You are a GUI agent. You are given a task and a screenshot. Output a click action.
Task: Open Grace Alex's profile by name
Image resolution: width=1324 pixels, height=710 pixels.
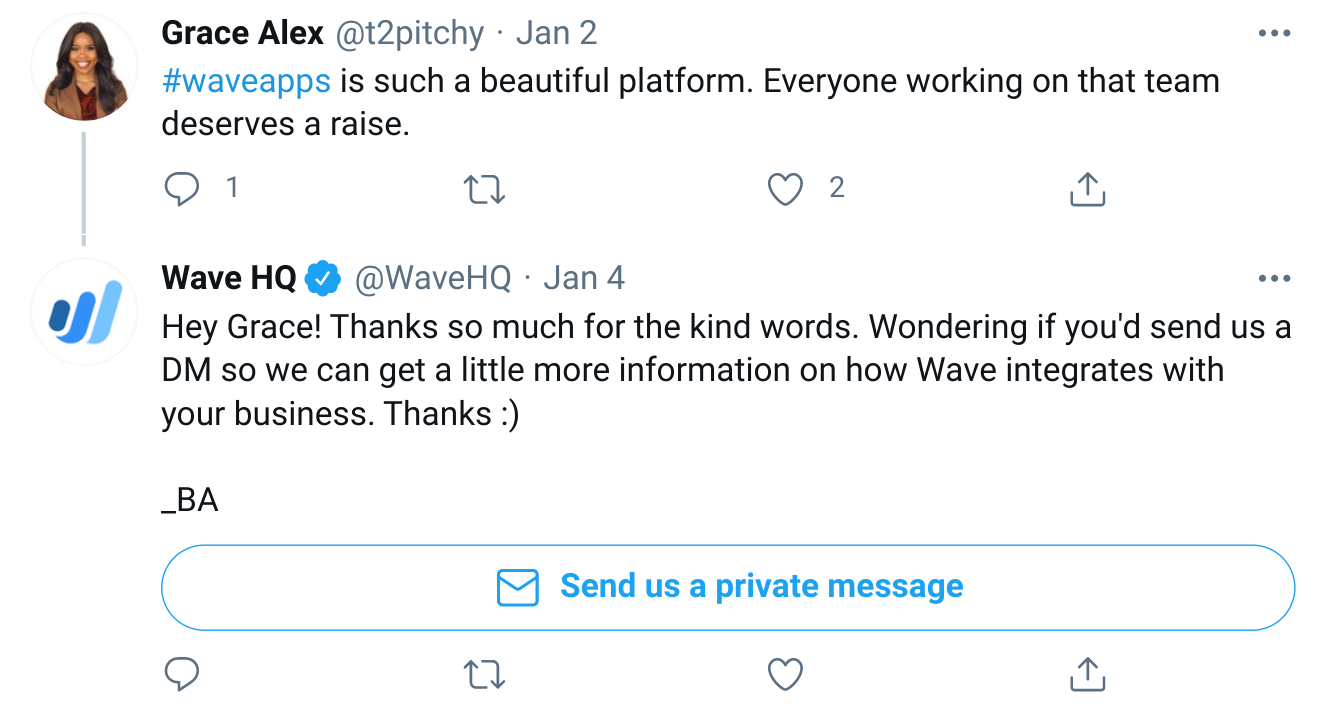(242, 33)
